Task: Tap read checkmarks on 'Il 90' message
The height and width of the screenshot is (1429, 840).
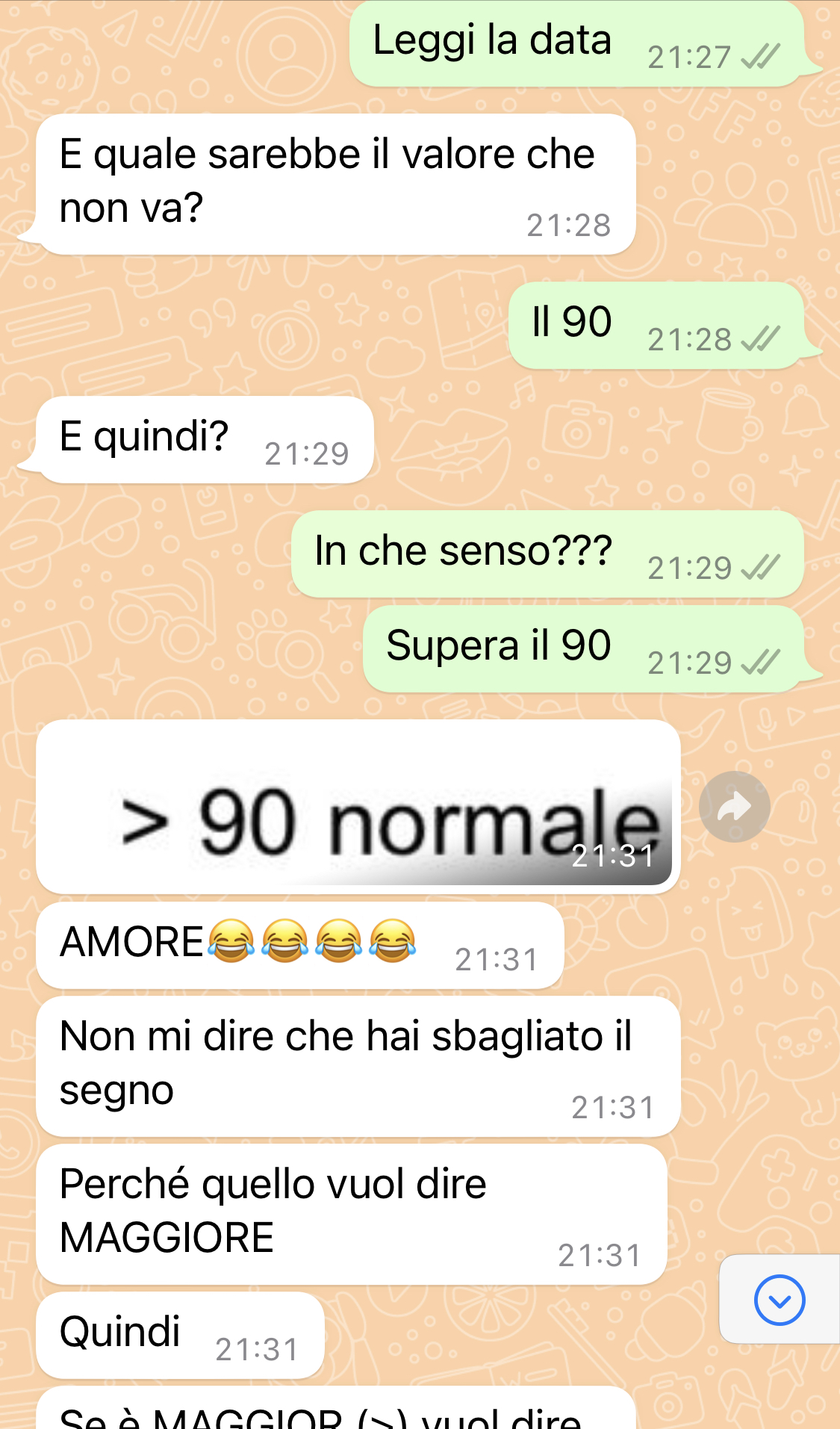Action: click(x=760, y=339)
